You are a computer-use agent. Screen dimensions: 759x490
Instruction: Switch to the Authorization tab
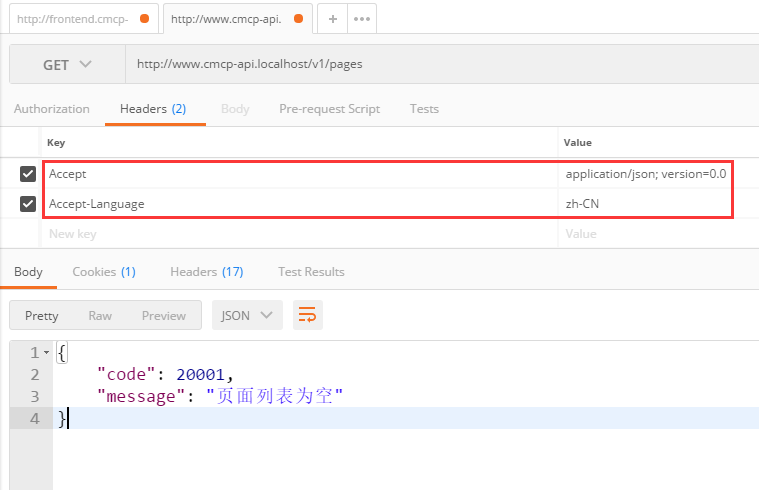52,109
